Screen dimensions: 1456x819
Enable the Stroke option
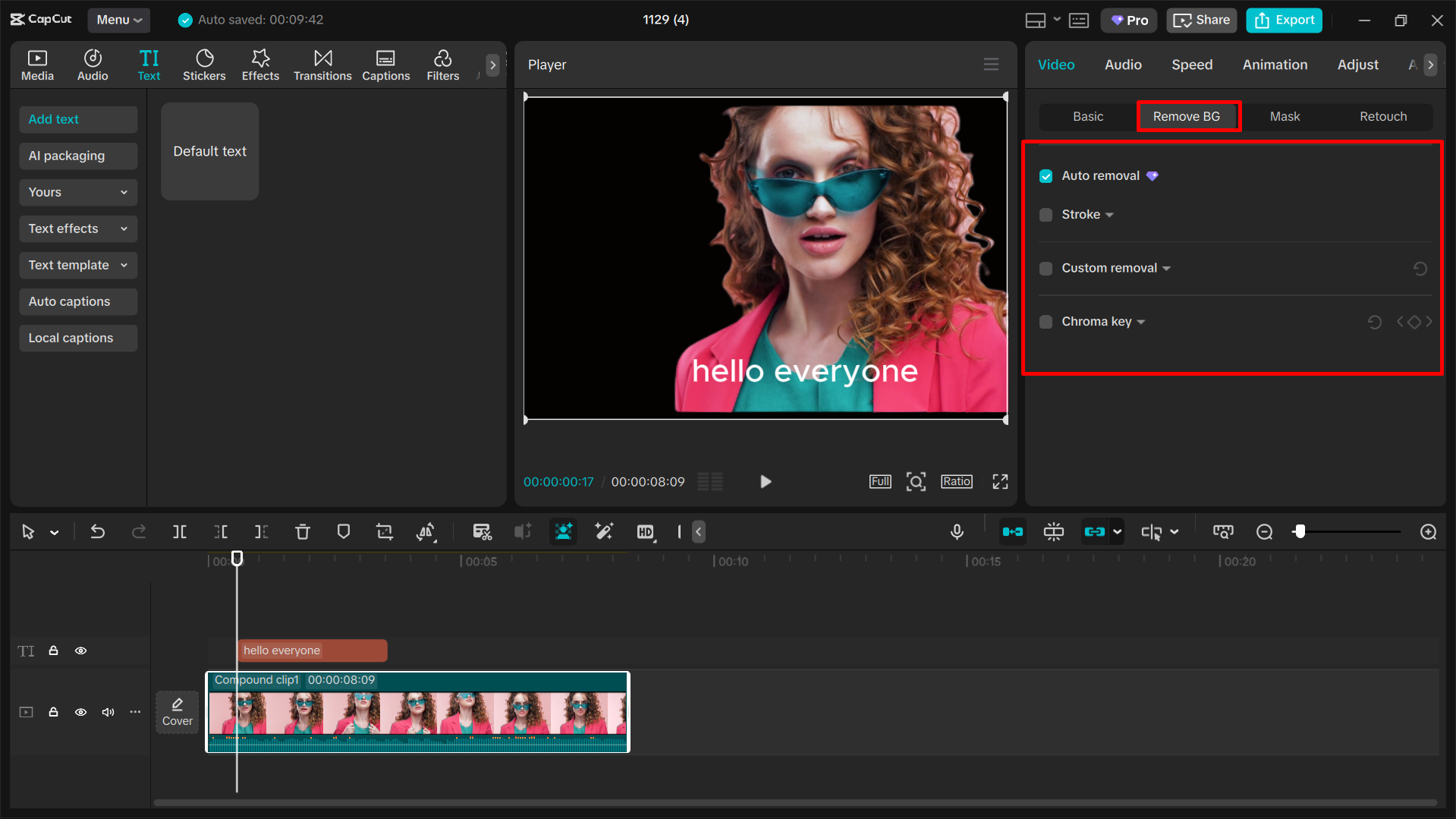(1046, 215)
